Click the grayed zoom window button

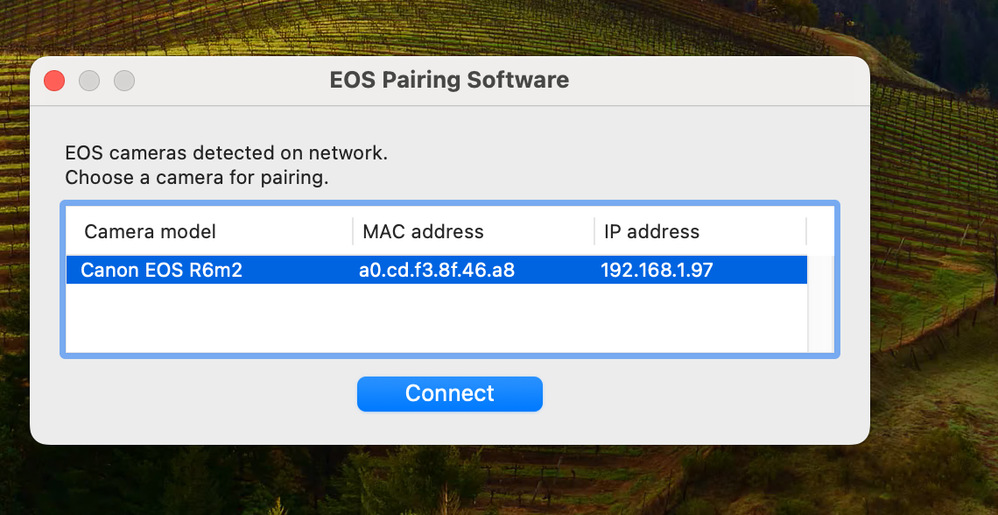pyautogui.click(x=124, y=80)
